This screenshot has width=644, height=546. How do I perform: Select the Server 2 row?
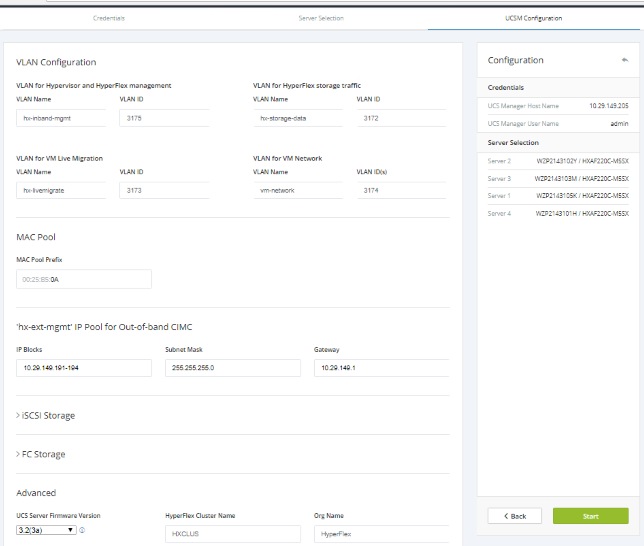pos(558,161)
